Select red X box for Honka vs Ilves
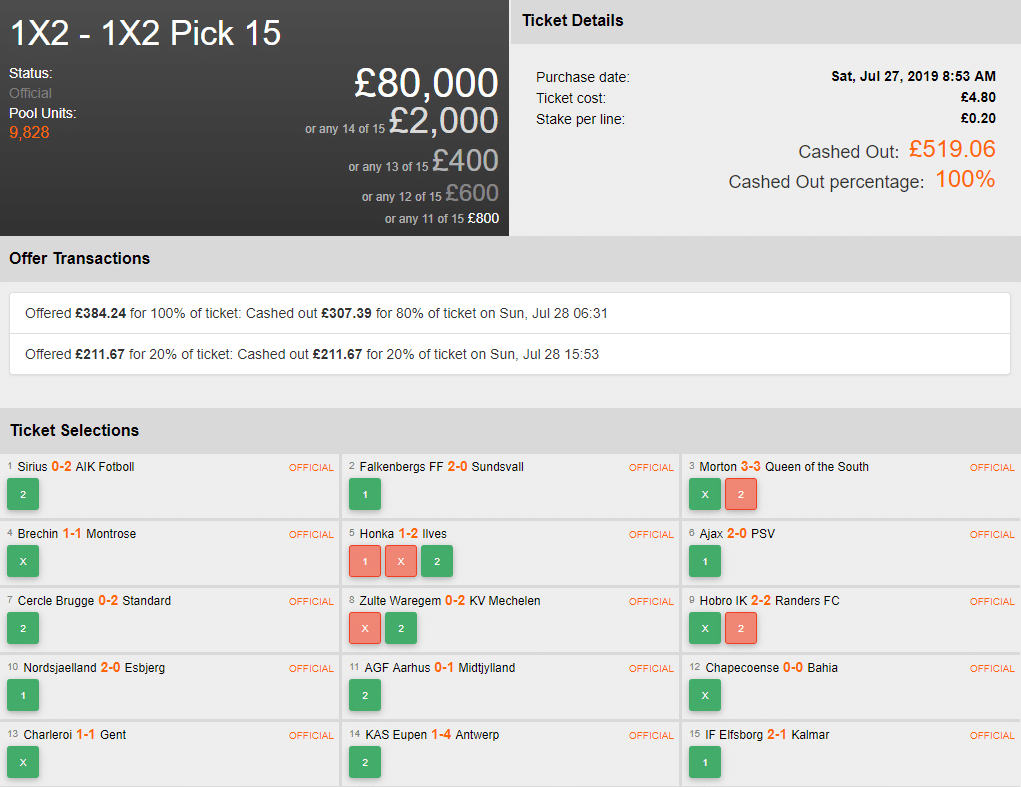The width and height of the screenshot is (1021, 787). (401, 561)
